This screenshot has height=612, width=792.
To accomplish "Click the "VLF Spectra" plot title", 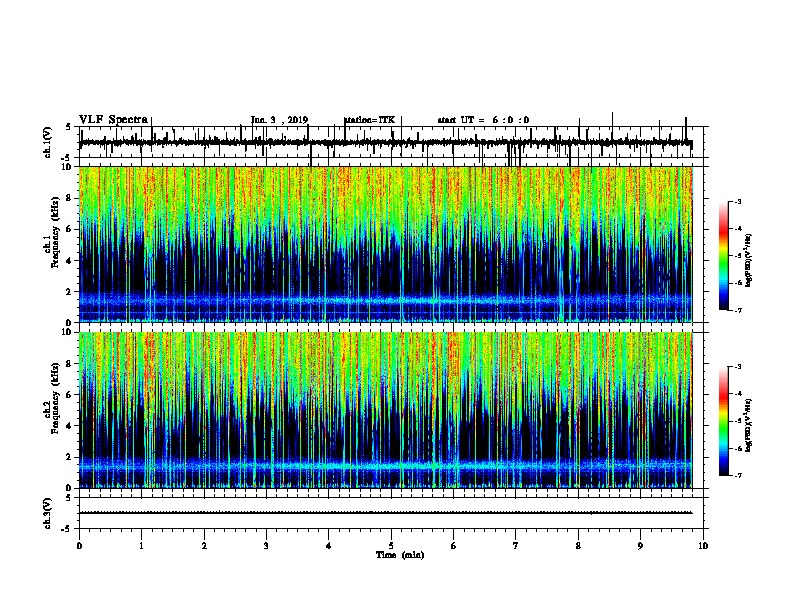I will point(114,120).
